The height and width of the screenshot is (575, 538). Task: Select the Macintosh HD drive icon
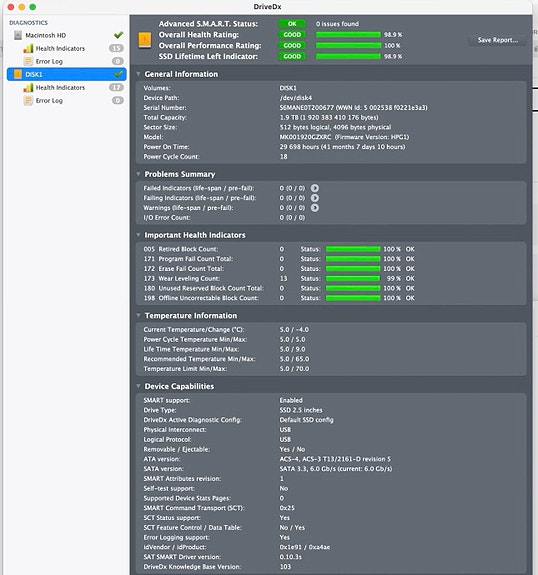click(18, 35)
